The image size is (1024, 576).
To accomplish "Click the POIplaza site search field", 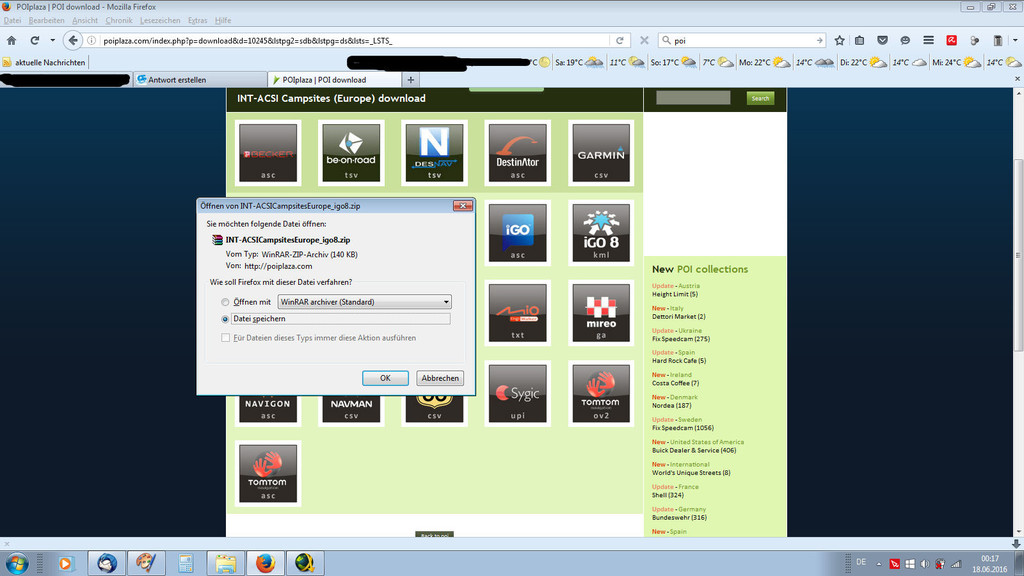I will click(693, 98).
